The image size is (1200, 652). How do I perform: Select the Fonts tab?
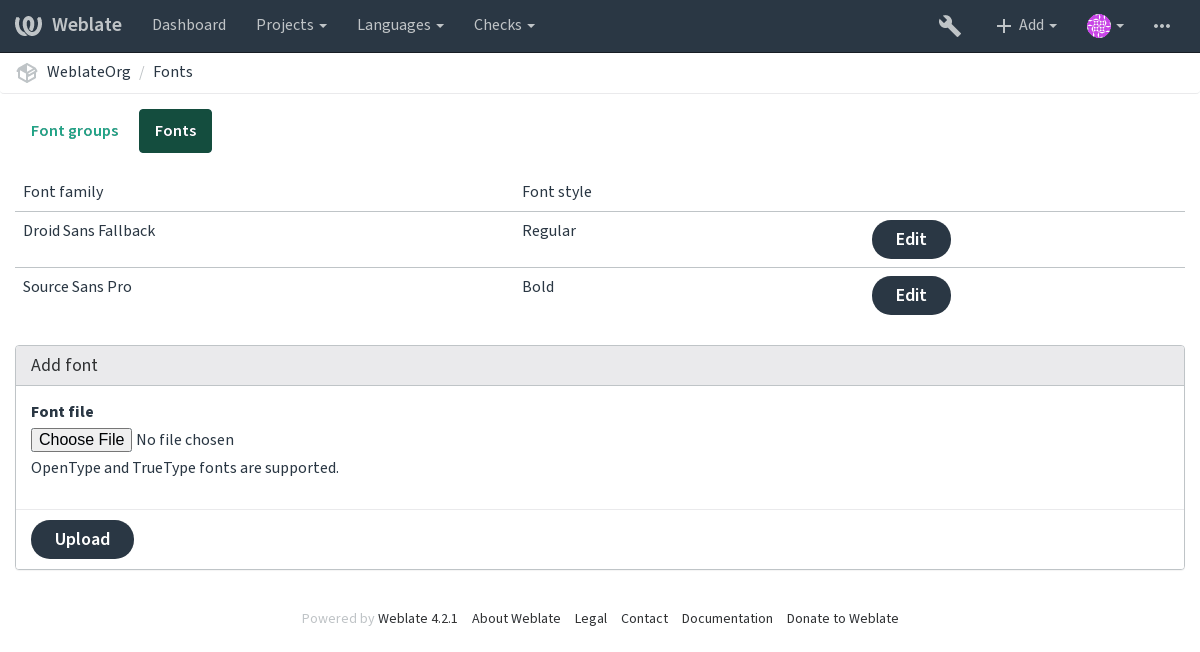tap(175, 131)
